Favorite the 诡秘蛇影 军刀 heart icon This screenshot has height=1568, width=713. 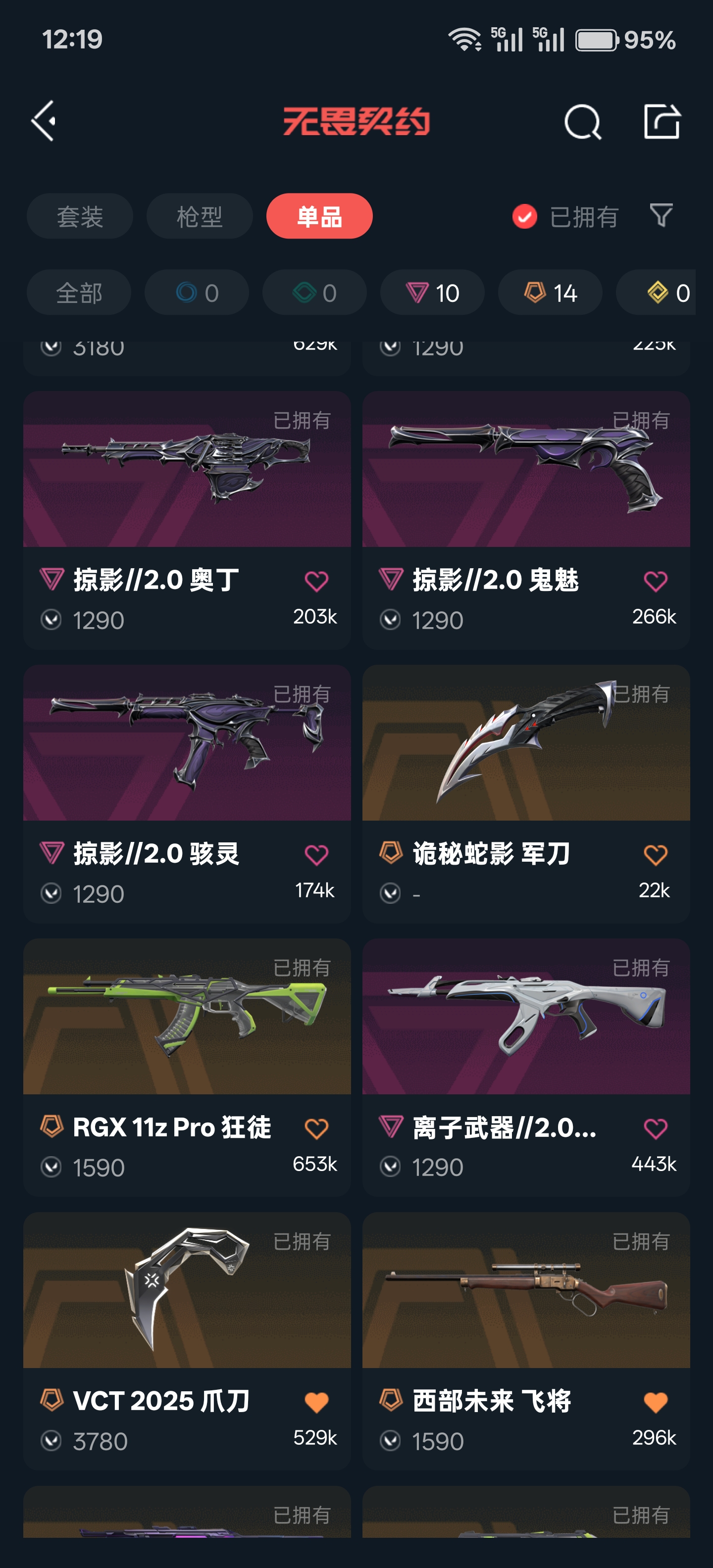[x=655, y=855]
